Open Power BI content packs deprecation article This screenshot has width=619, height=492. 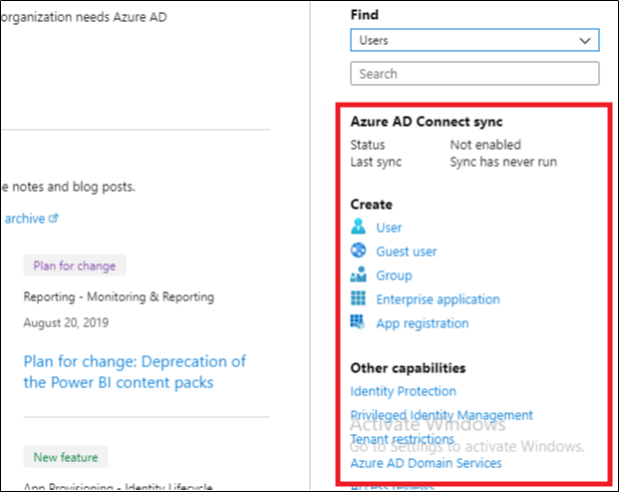(x=135, y=372)
